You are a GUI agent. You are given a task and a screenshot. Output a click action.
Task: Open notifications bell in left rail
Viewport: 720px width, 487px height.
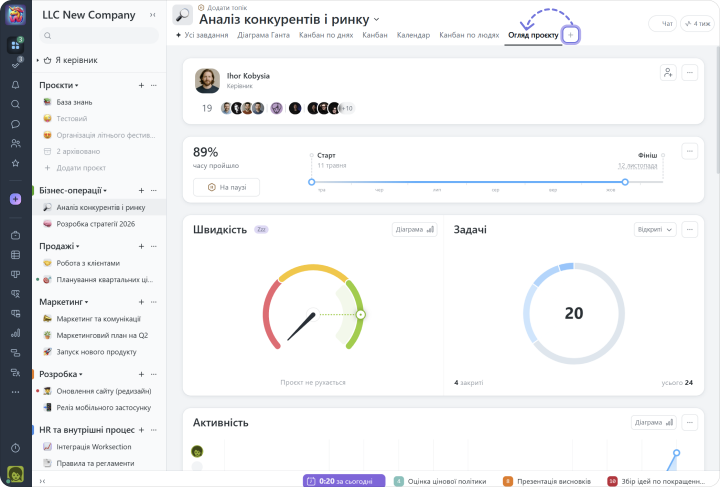click(x=15, y=84)
